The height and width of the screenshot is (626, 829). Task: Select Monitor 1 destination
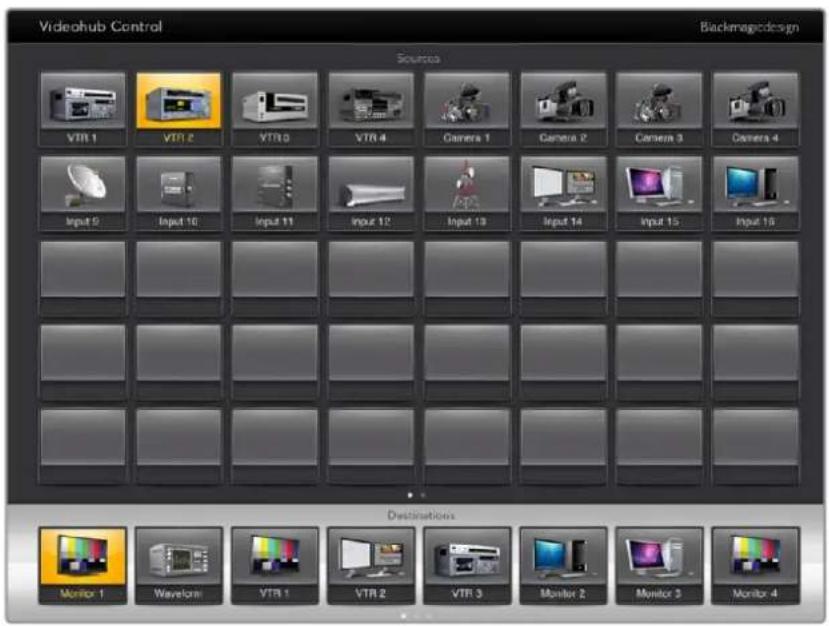[82, 565]
